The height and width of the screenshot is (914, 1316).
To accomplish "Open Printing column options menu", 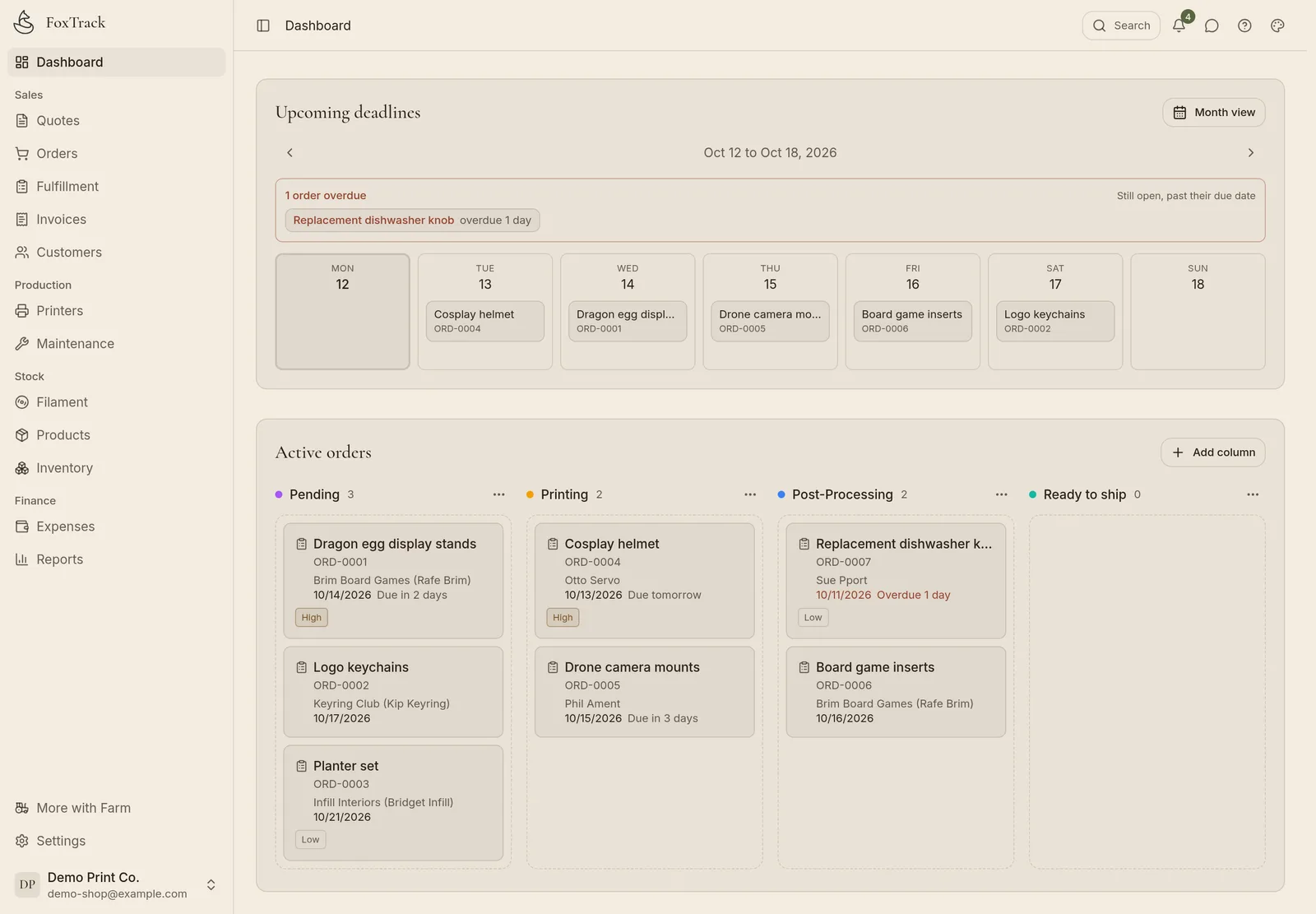I will coord(750,494).
